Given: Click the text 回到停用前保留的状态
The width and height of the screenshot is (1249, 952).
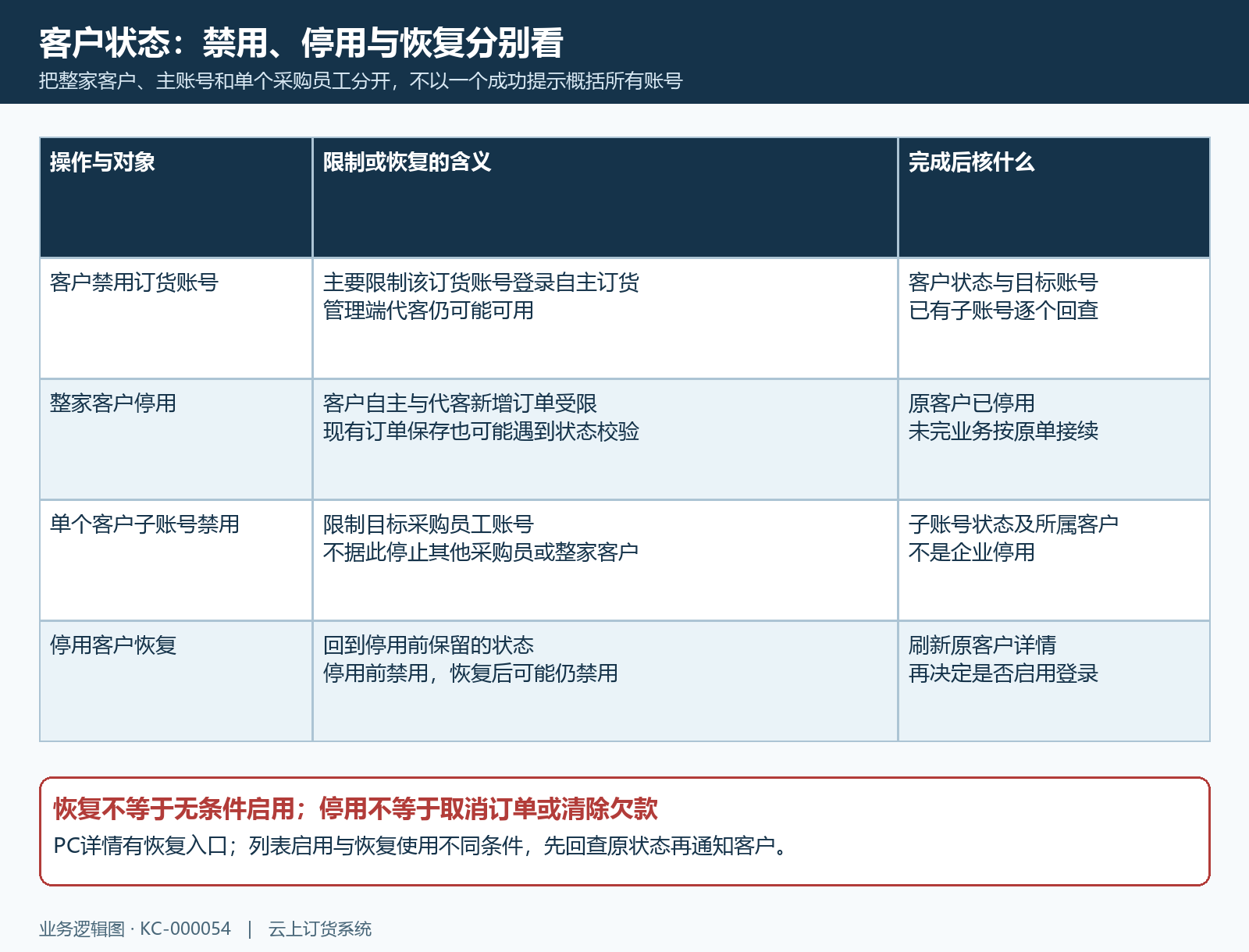Looking at the screenshot, I should point(429,645).
